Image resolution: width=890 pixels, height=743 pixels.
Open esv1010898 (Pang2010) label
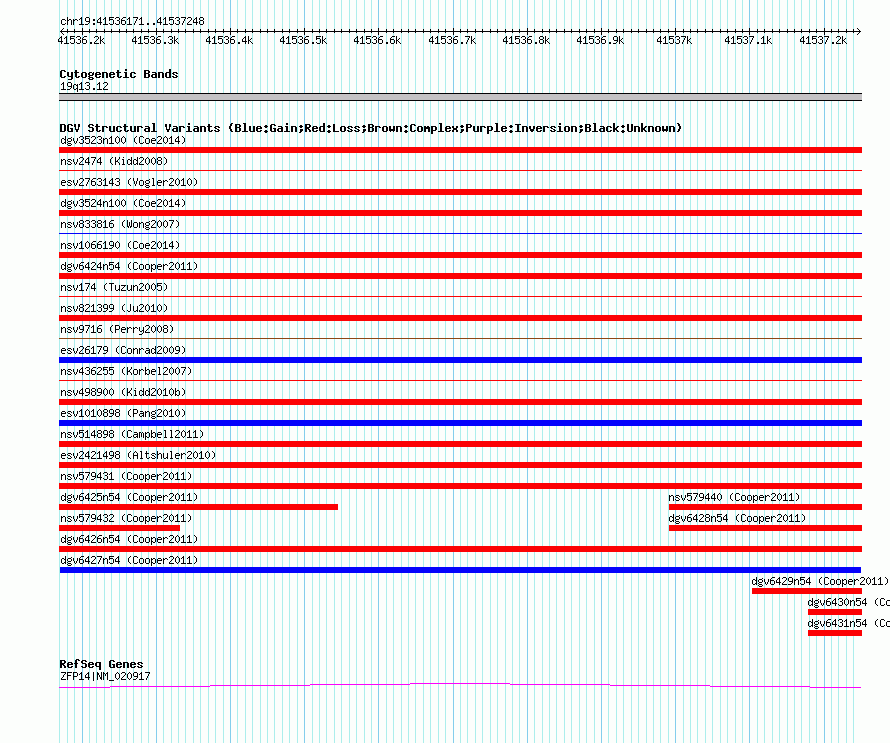[123, 413]
